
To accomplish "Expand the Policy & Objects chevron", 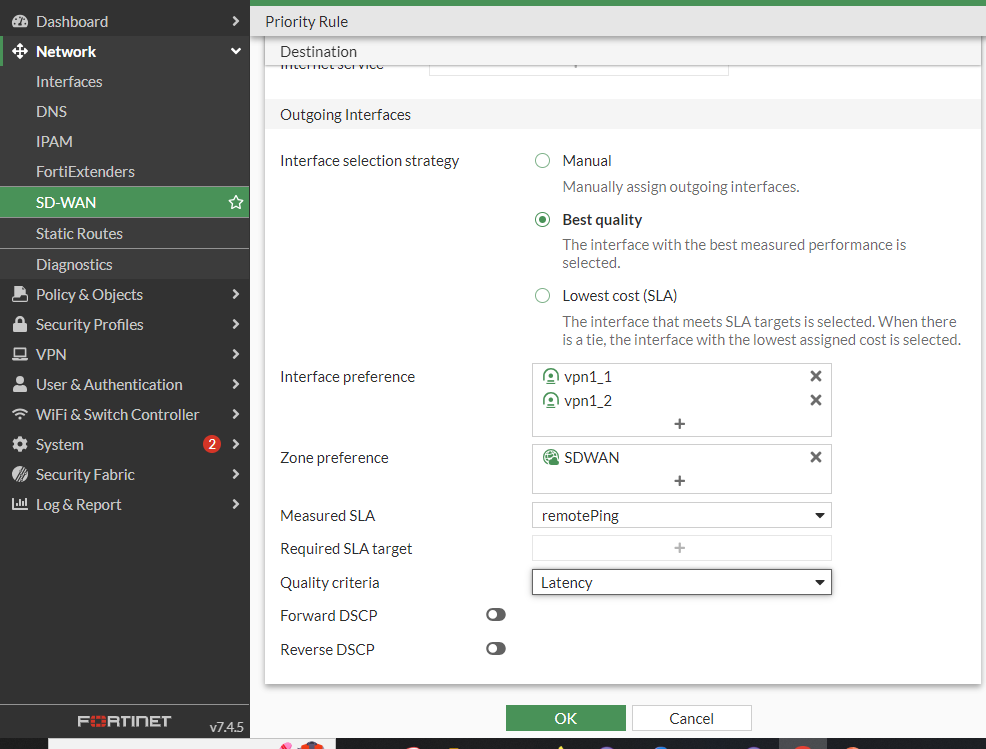I will click(236, 294).
